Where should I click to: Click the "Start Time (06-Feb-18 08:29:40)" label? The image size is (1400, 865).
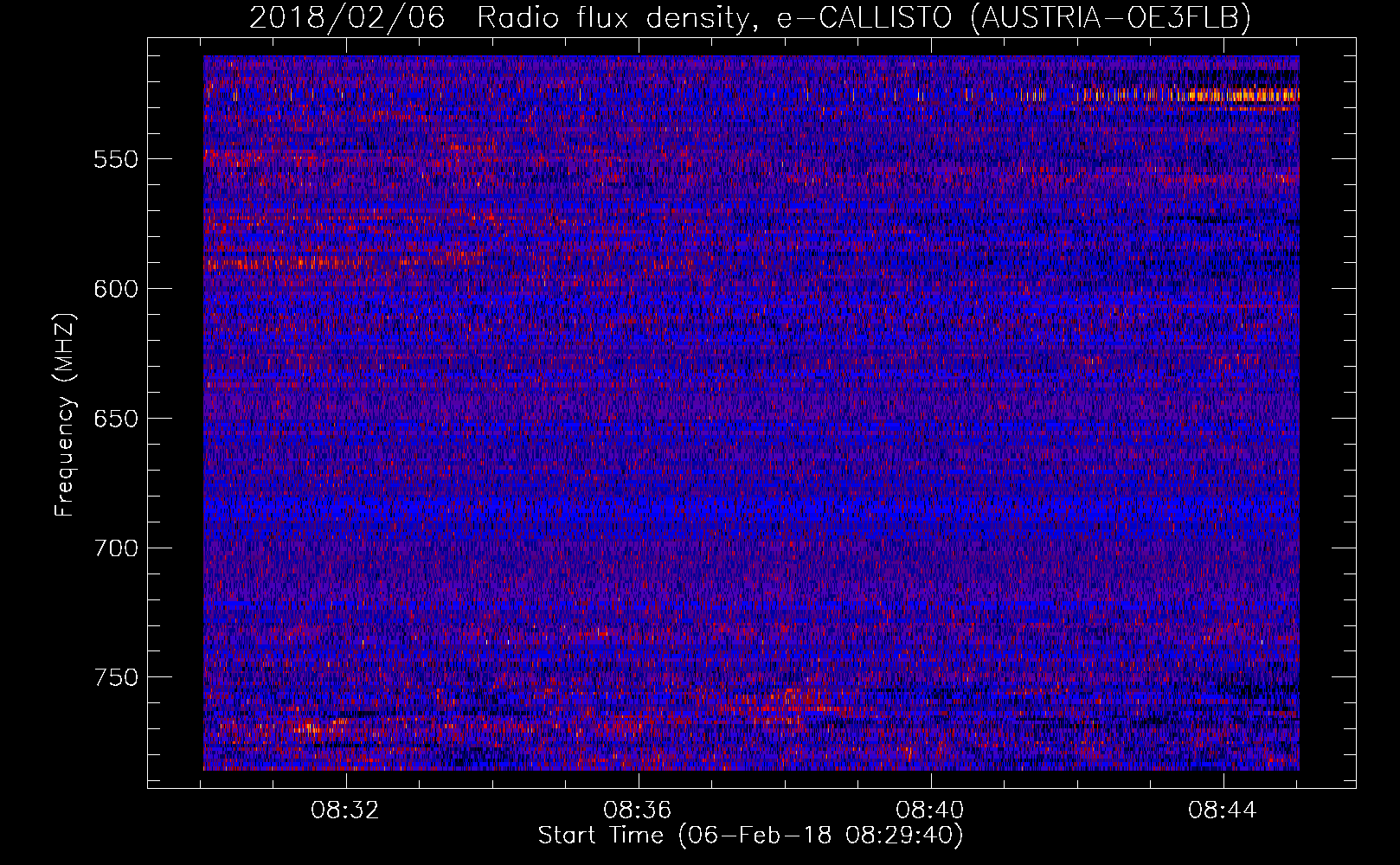tap(751, 836)
